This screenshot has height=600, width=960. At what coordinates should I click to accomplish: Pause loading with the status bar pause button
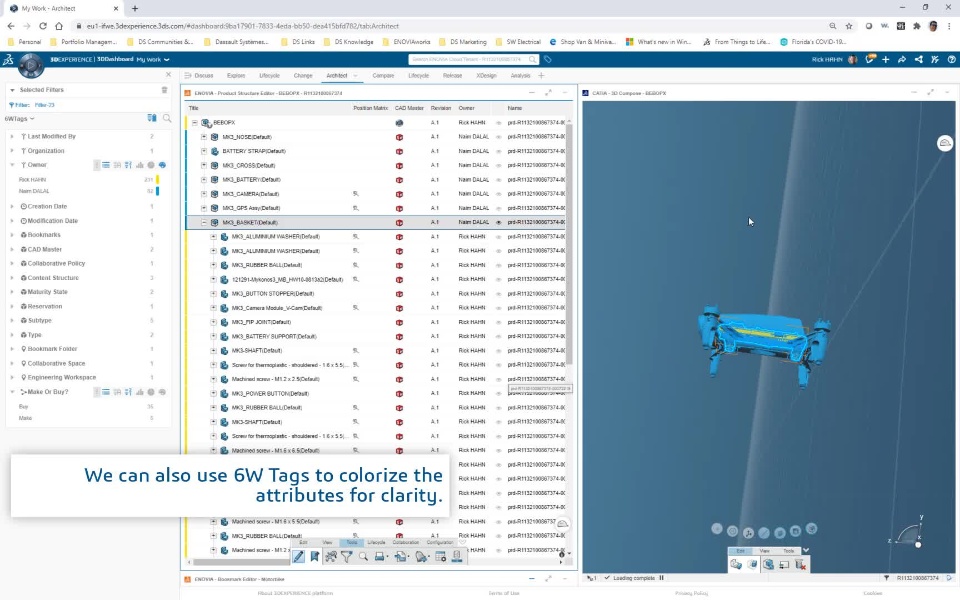[661, 577]
